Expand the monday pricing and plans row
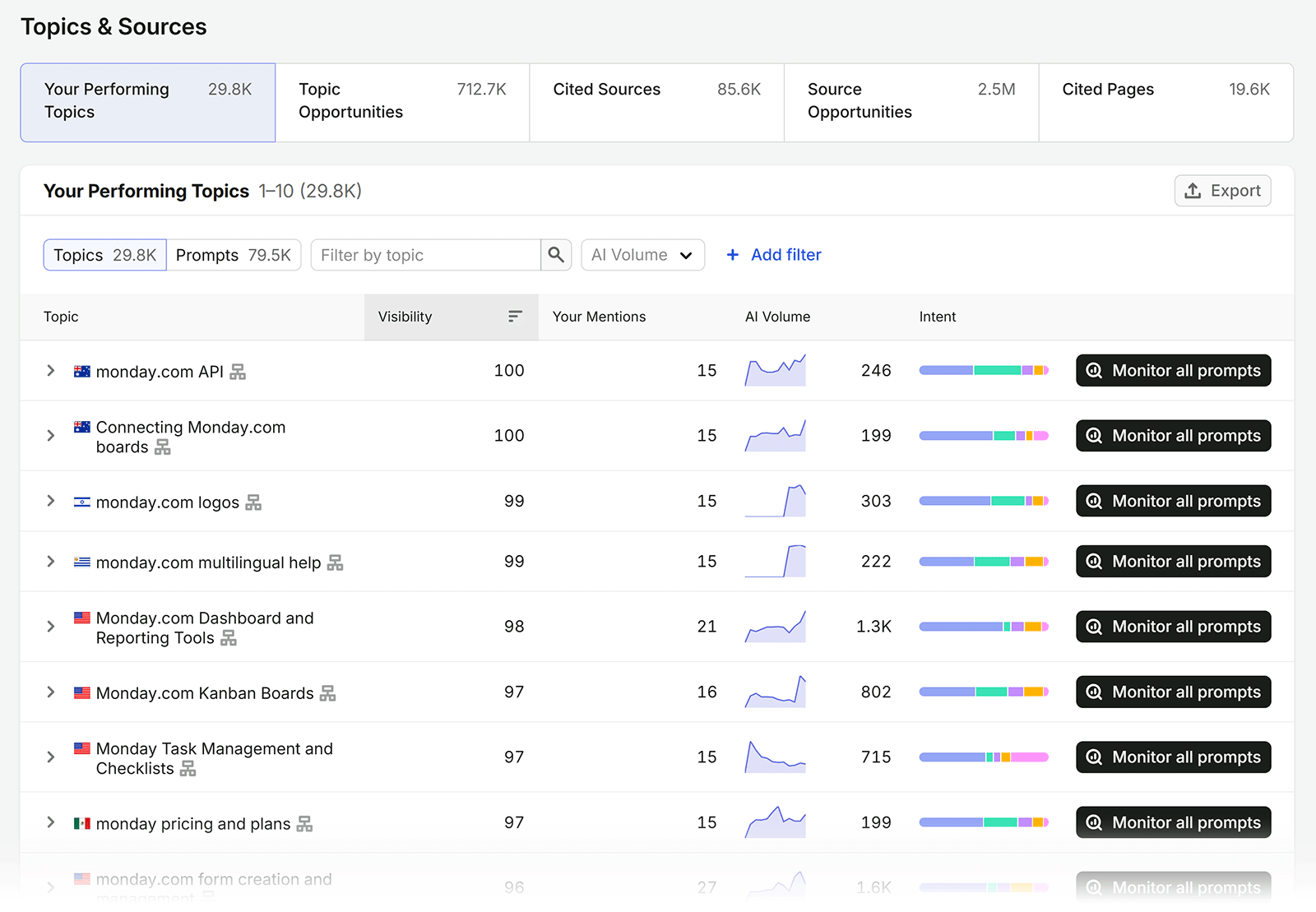The width and height of the screenshot is (1316, 912). [51, 822]
